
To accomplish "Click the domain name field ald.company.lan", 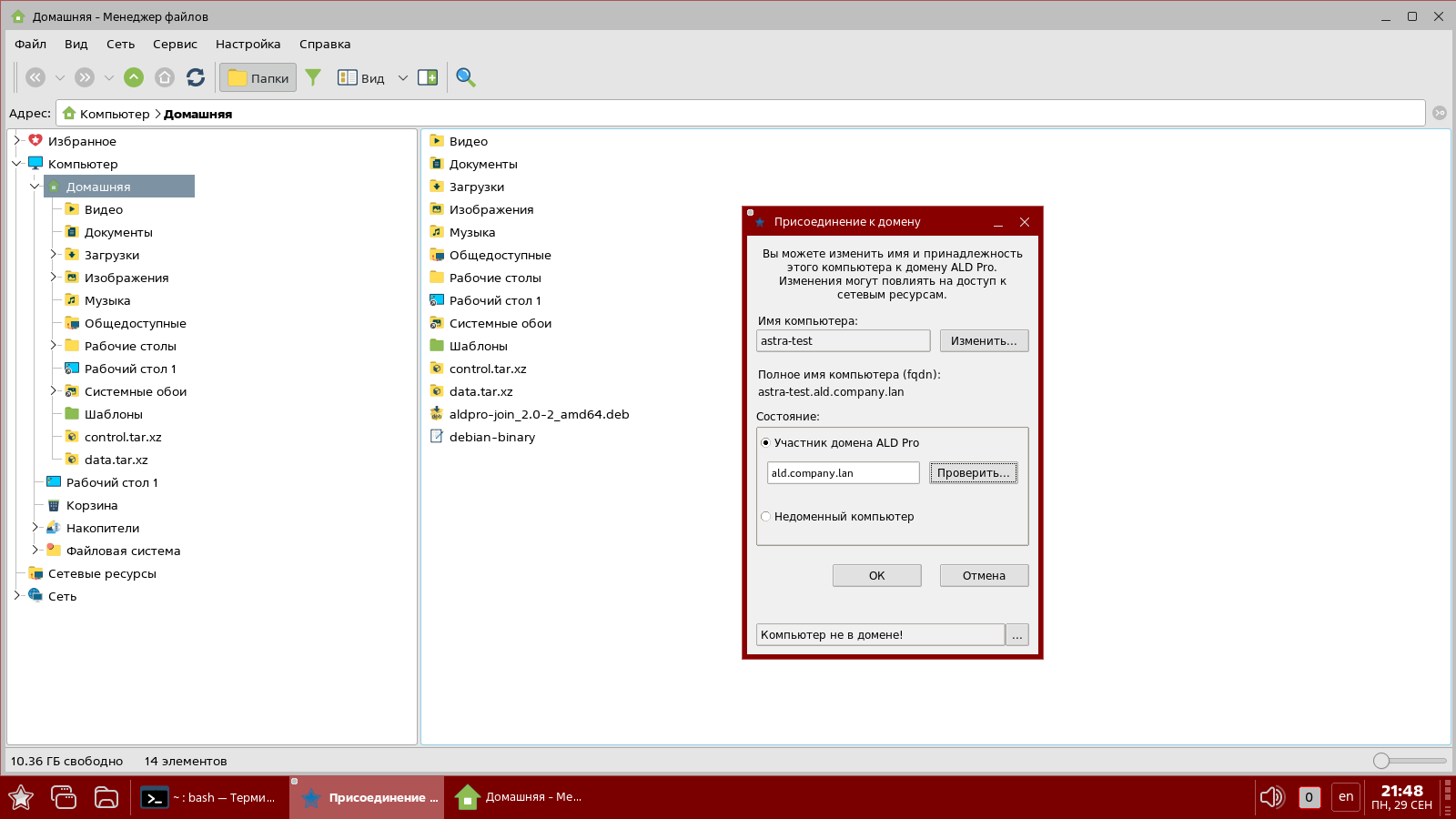I will click(x=843, y=473).
